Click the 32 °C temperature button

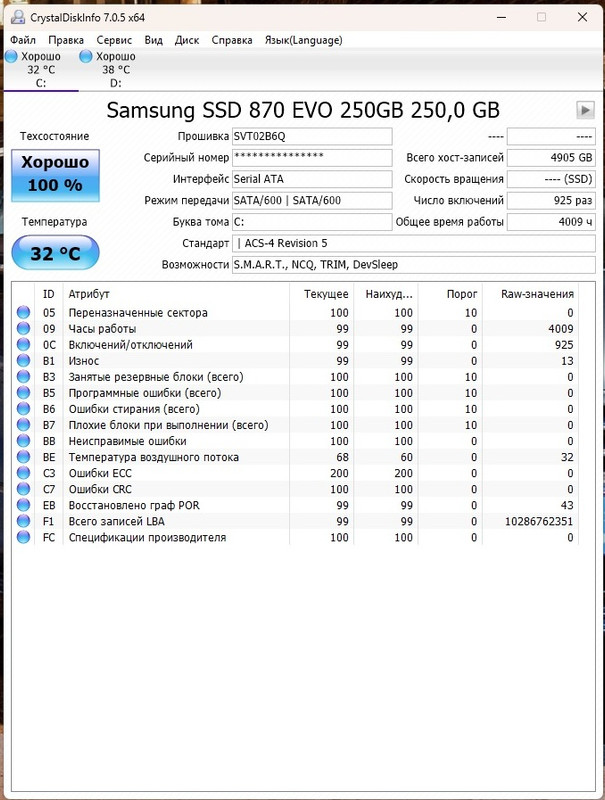(x=55, y=253)
